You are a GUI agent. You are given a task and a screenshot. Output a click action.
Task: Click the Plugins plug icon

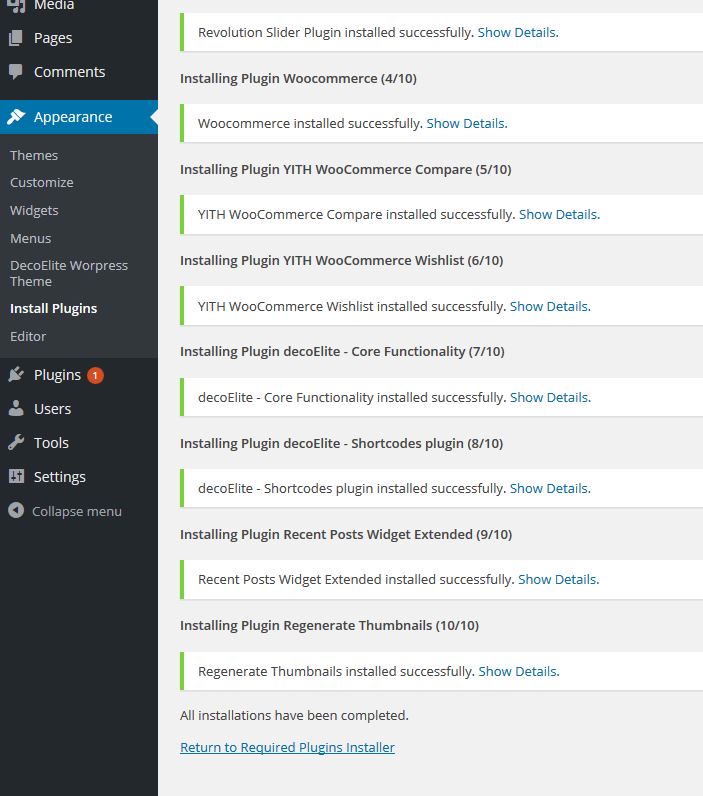pos(16,375)
